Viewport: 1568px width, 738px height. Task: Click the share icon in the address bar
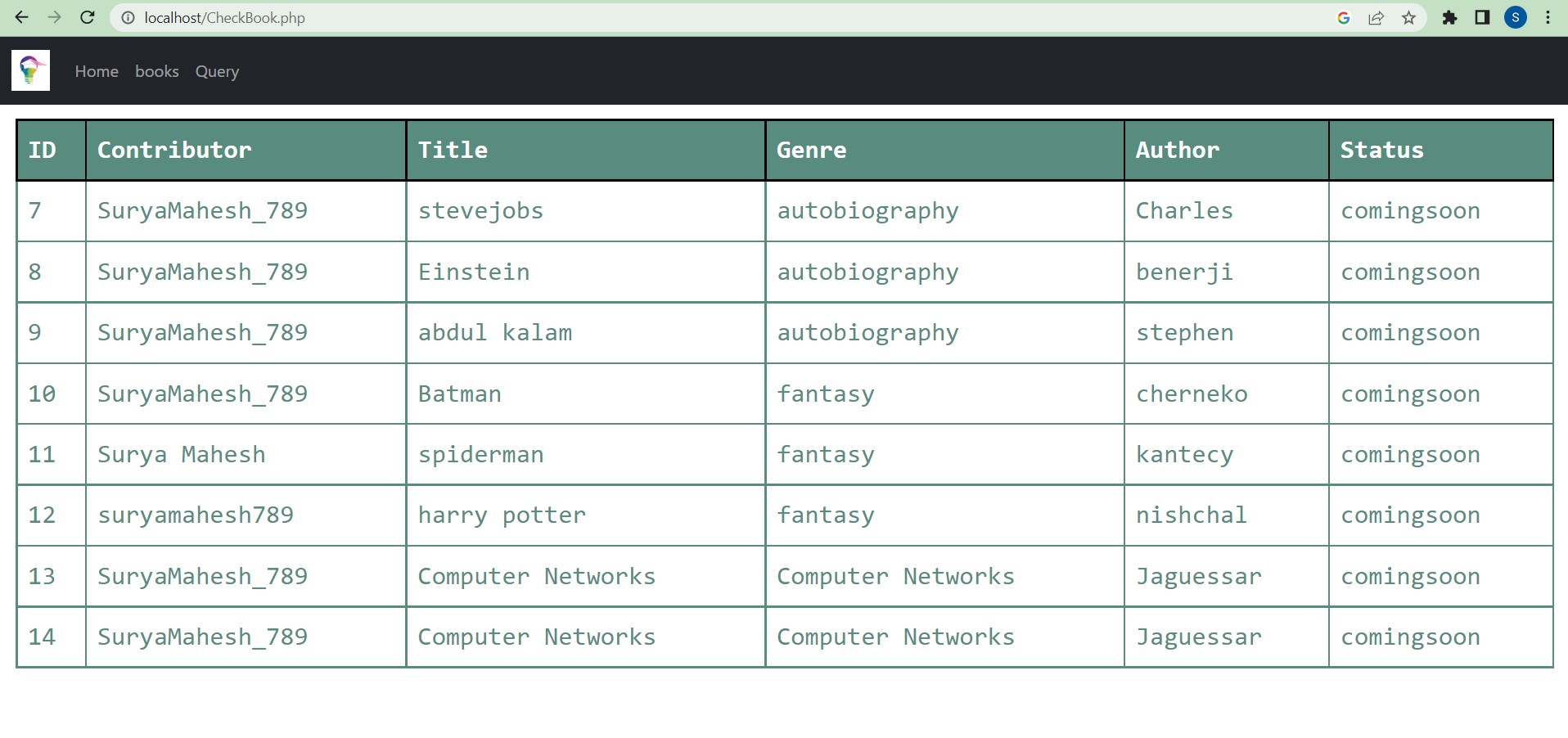click(x=1377, y=17)
